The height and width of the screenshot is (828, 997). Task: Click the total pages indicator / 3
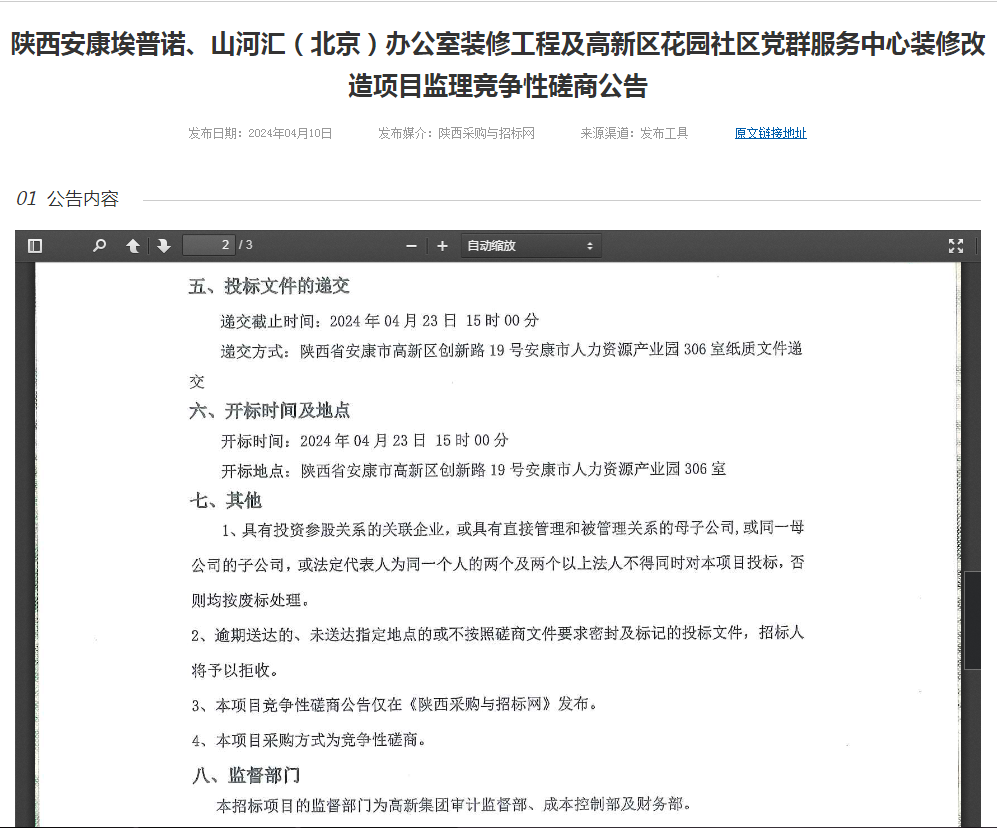coord(245,245)
